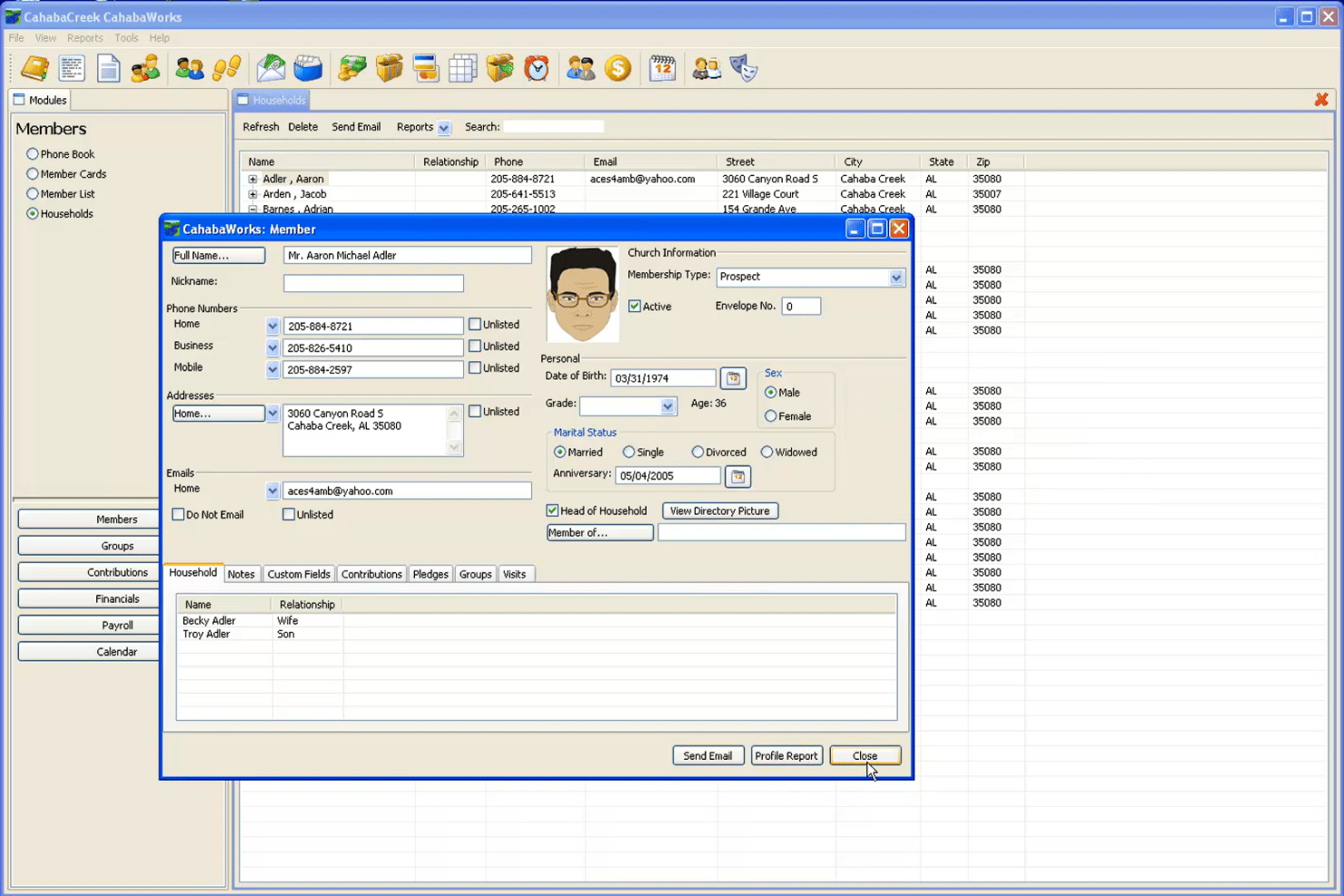The image size is (1344, 896).
Task: Select the Single marital status
Action: click(628, 452)
